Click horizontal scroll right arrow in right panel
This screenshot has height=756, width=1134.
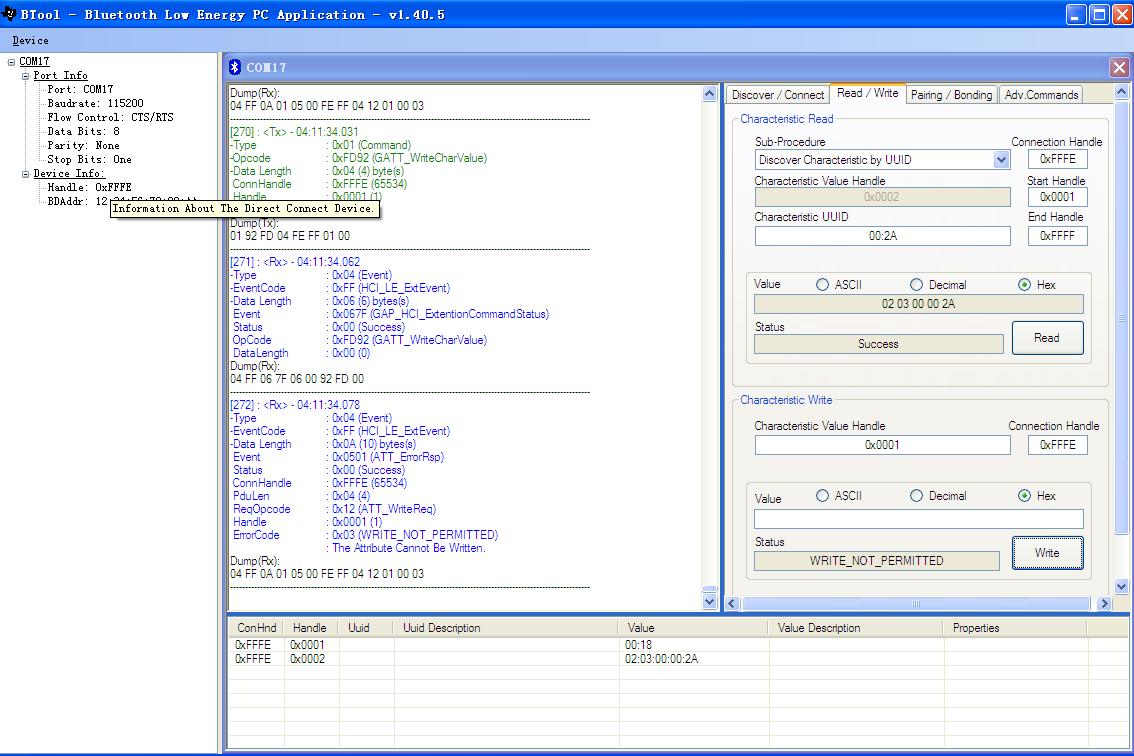[x=1104, y=603]
